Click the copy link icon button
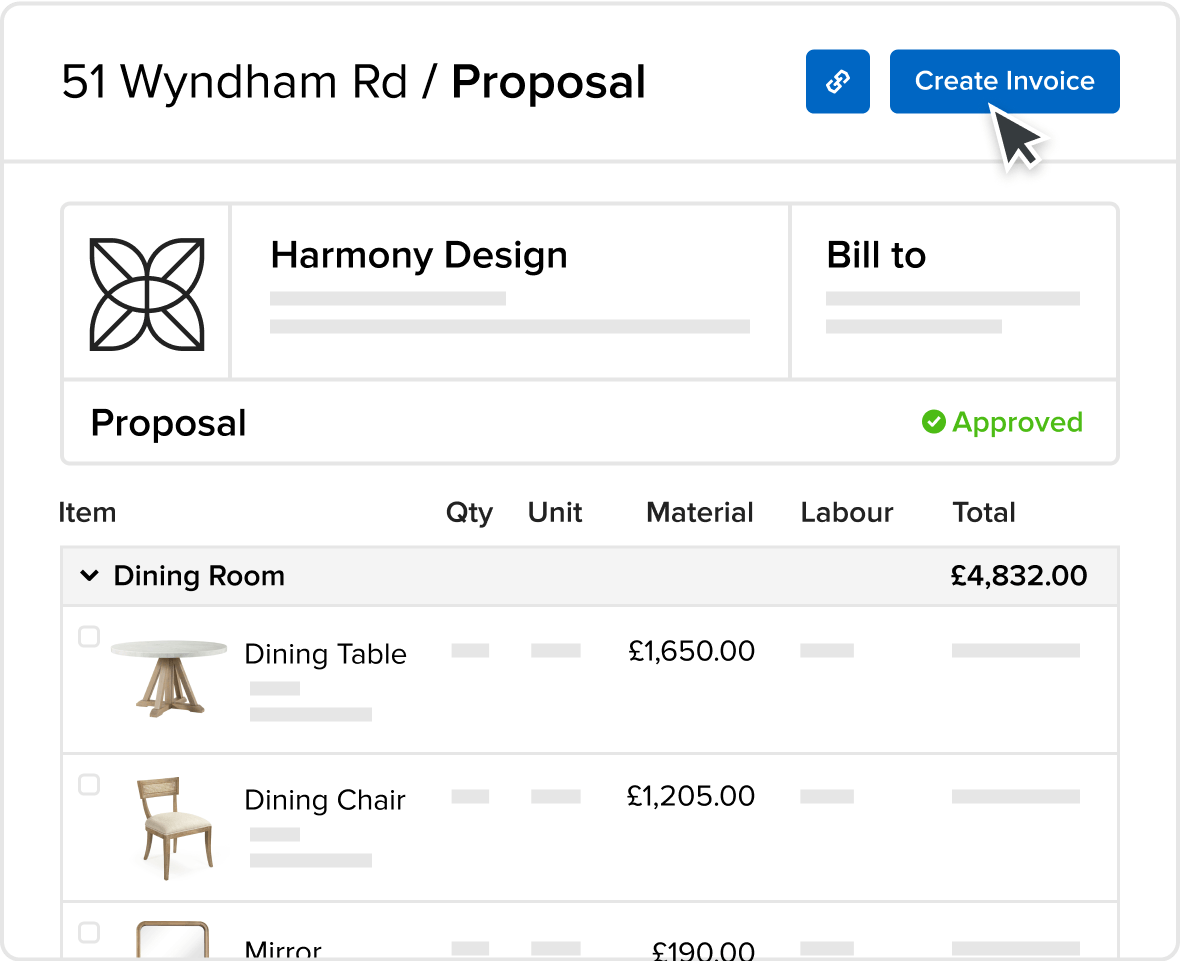Viewport: 1180px width, 961px height. 837,81
